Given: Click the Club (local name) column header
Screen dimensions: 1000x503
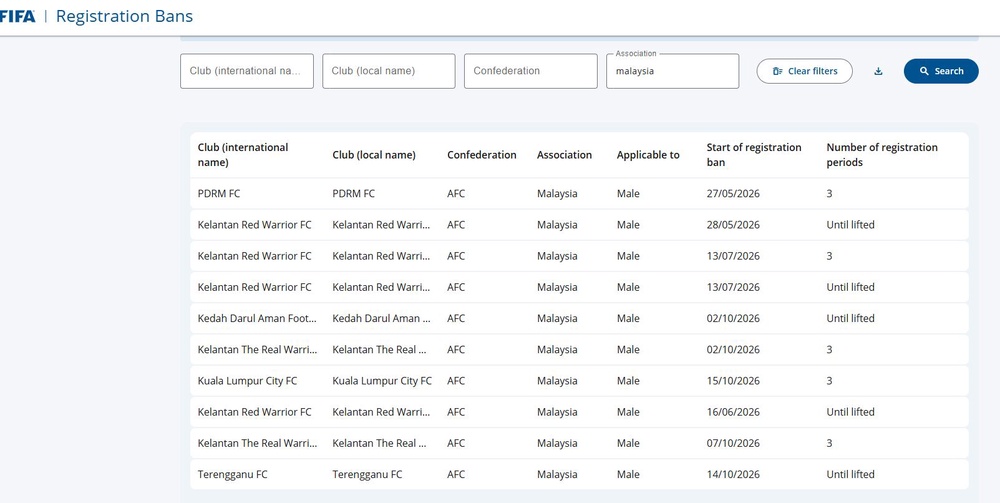Looking at the screenshot, I should 374,155.
